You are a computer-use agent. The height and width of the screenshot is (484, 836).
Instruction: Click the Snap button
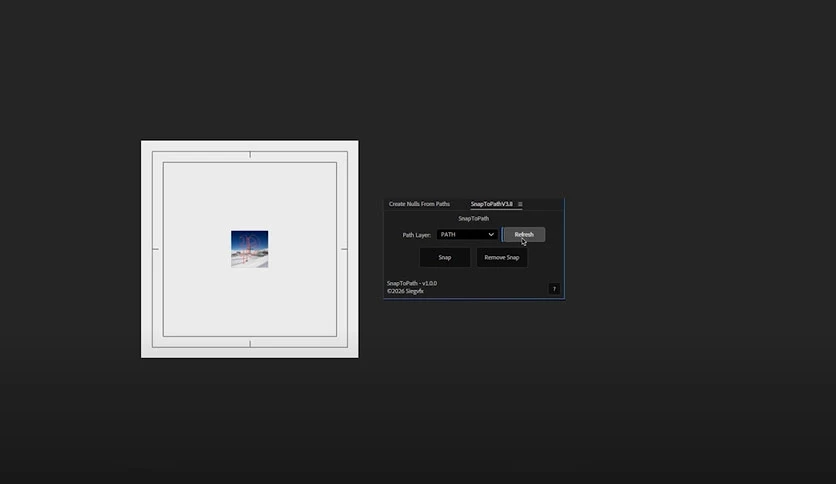coord(445,257)
